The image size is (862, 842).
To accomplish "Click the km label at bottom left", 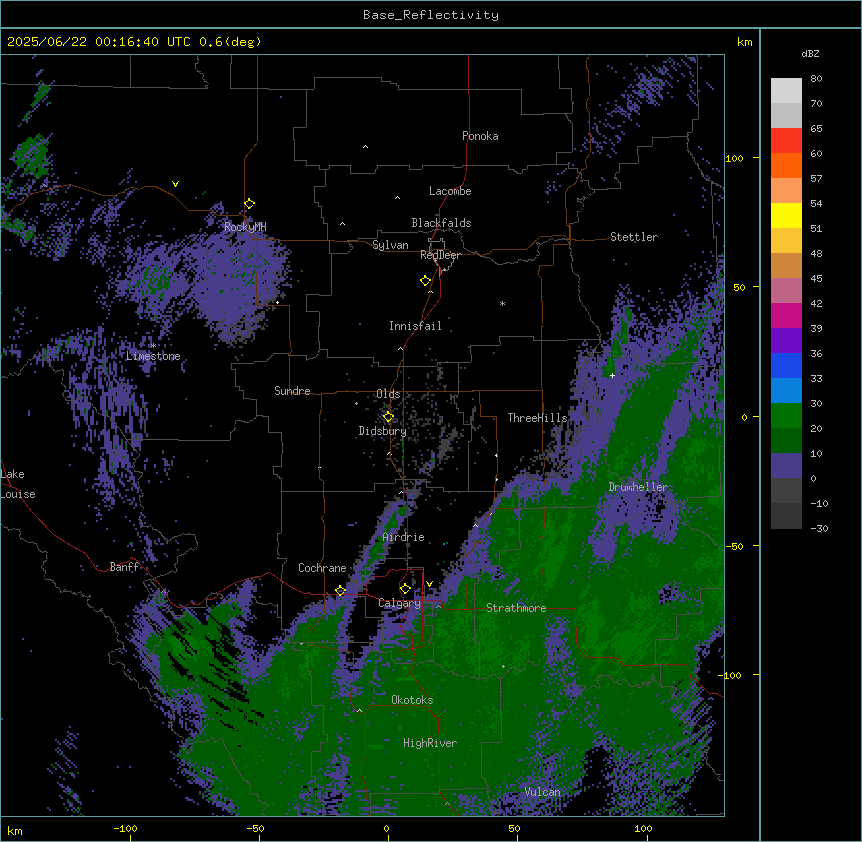I will [15, 830].
